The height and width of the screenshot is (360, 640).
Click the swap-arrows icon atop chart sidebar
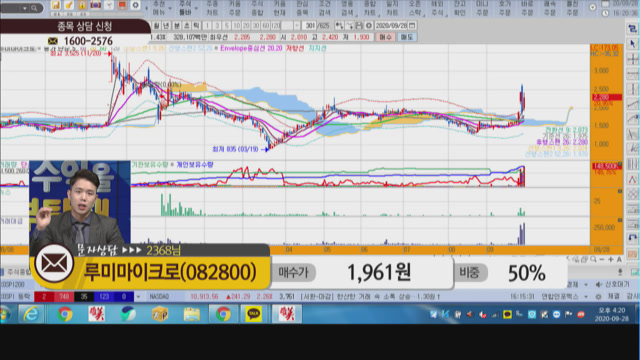tap(632, 29)
